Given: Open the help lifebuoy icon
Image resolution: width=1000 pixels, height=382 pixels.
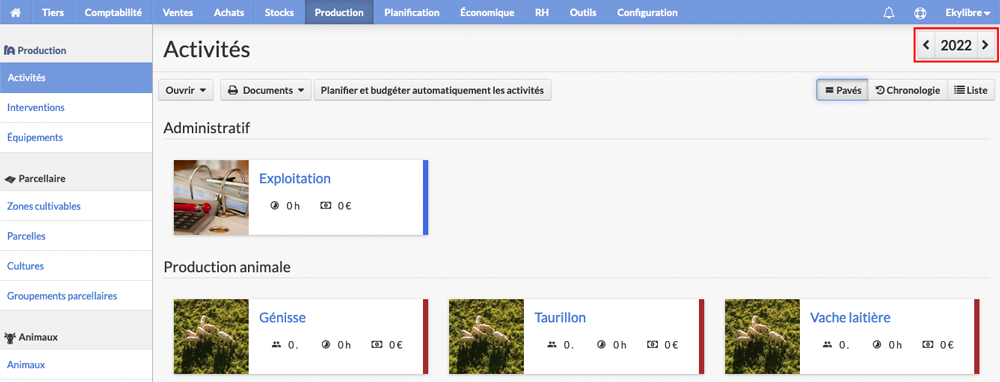Looking at the screenshot, I should [x=920, y=13].
